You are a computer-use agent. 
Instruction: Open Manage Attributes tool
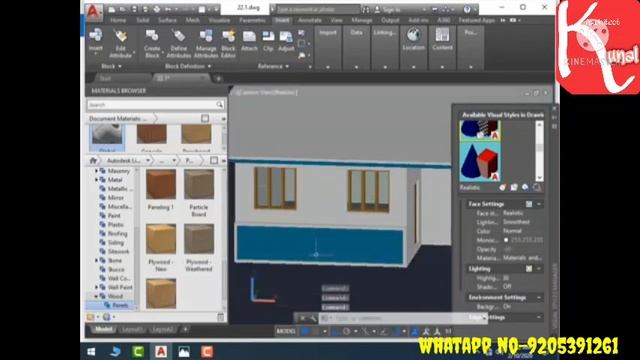click(206, 43)
